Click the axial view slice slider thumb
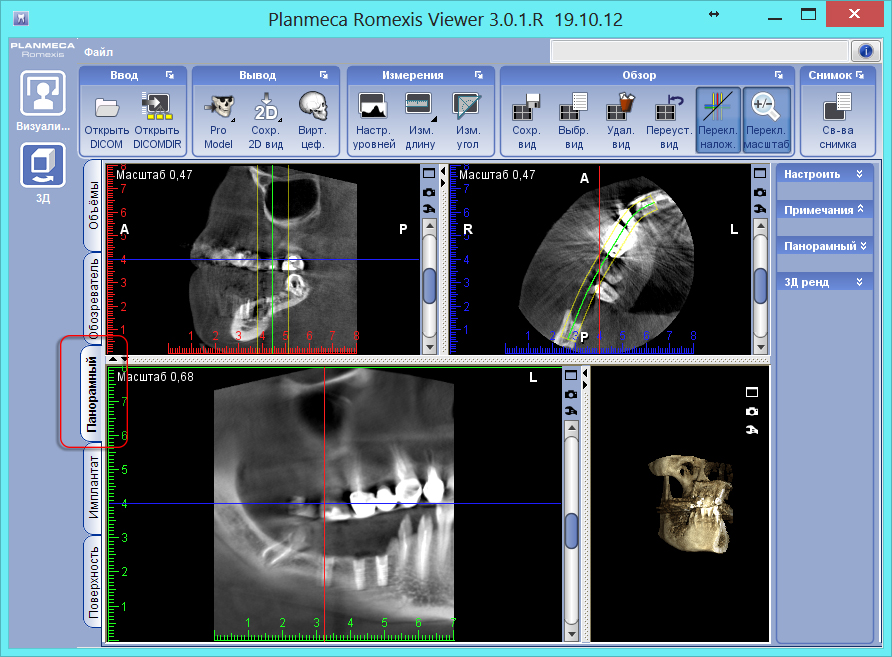This screenshot has width=892, height=657. pyautogui.click(x=760, y=285)
